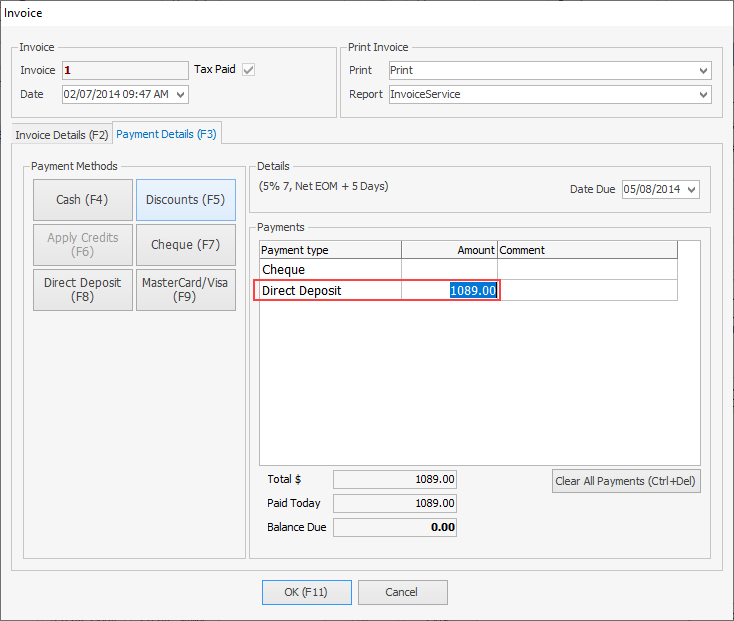Screen dimensions: 734x621
Task: Click the Direct Deposit comment cell
Action: click(587, 291)
